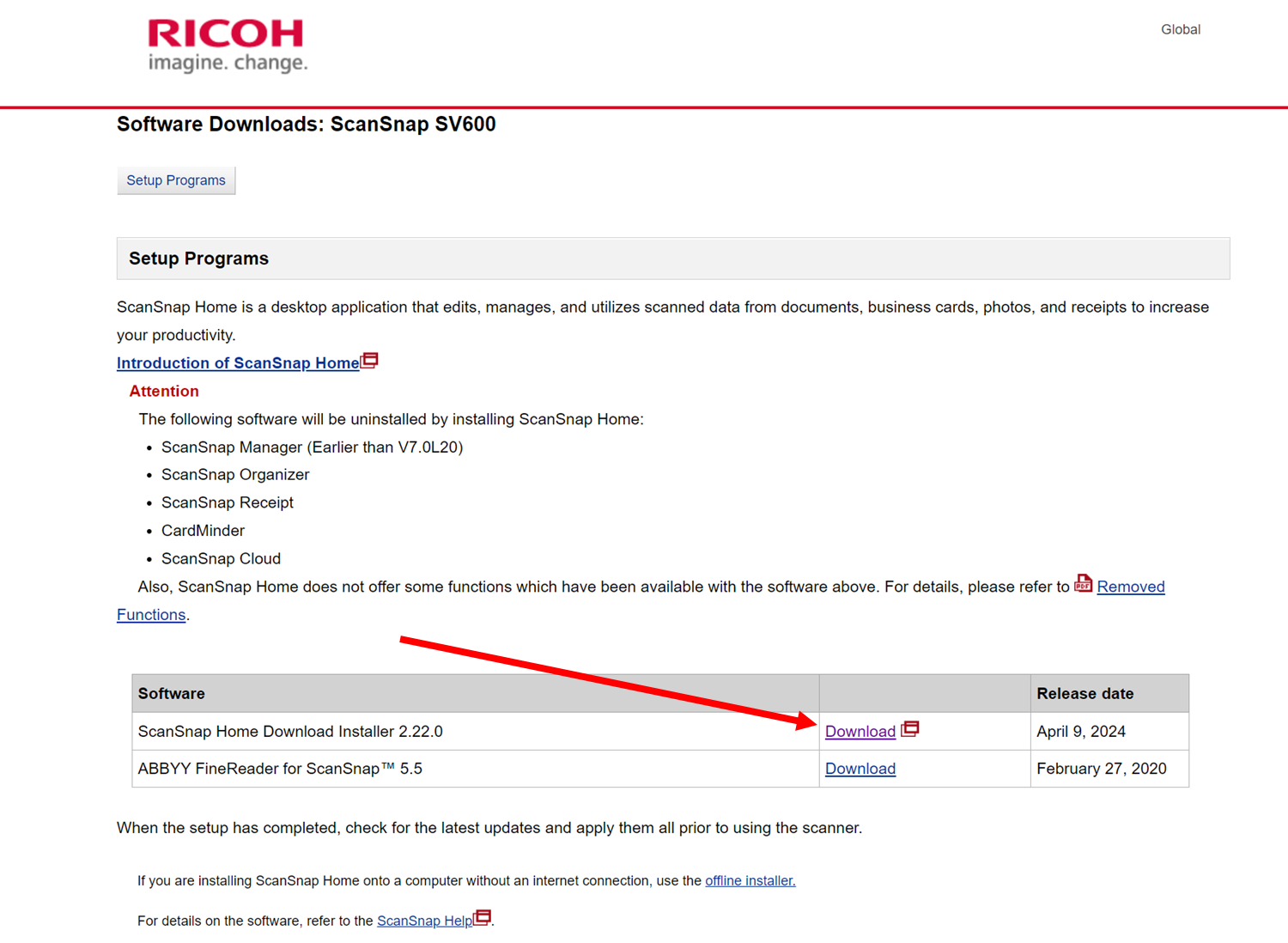Select the ScanSnap Organizer list item

pyautogui.click(x=235, y=474)
